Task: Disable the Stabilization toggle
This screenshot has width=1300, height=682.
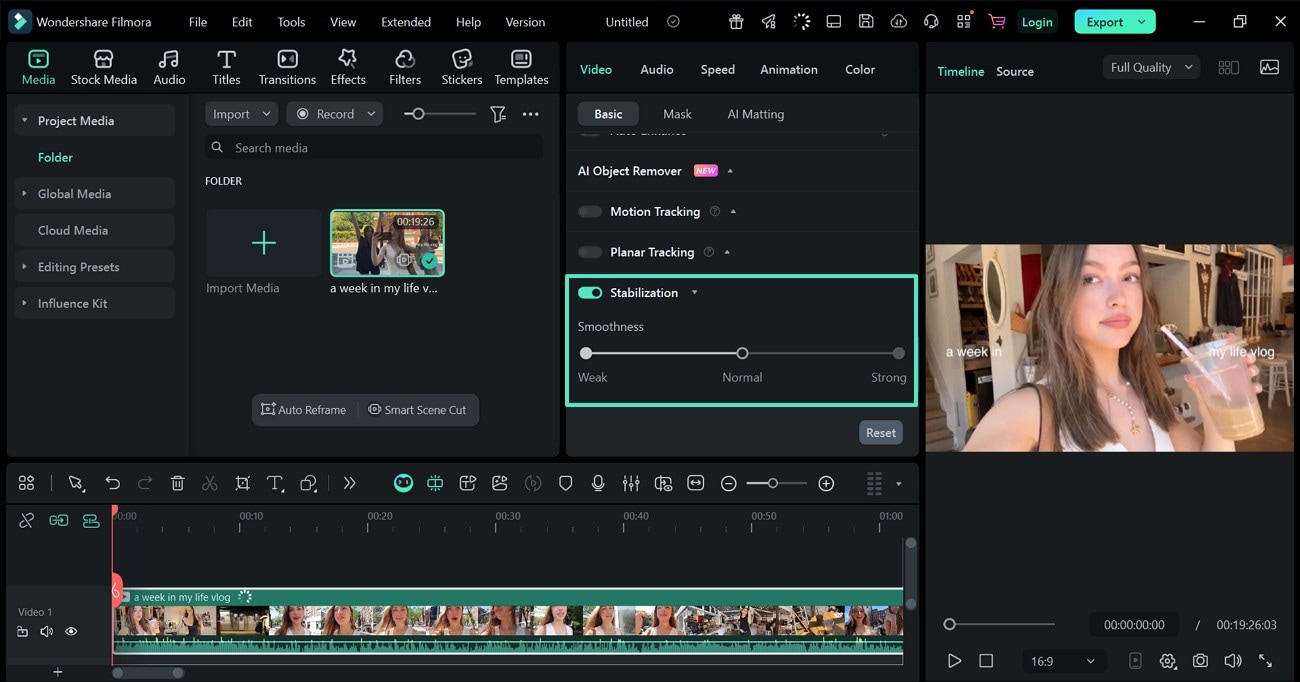Action: (x=589, y=292)
